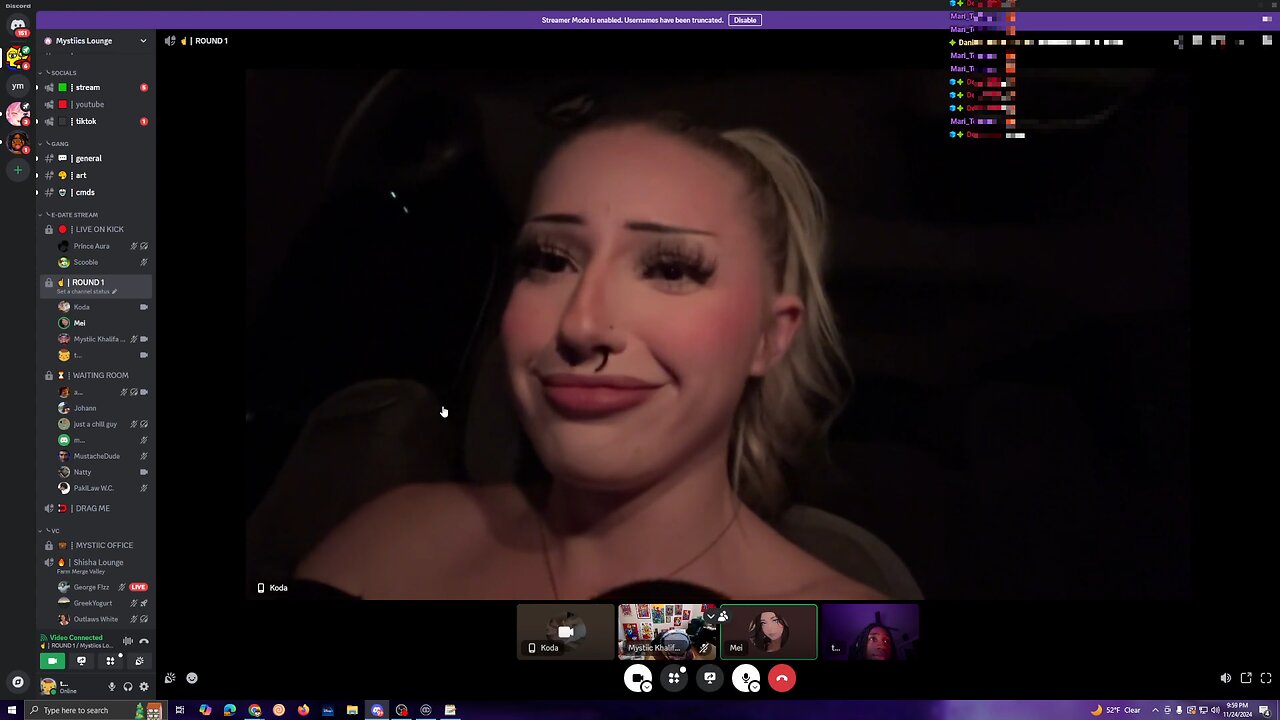Image resolution: width=1280 pixels, height=720 pixels.
Task: Click user Prince Aura in voice list
Action: 103,246
